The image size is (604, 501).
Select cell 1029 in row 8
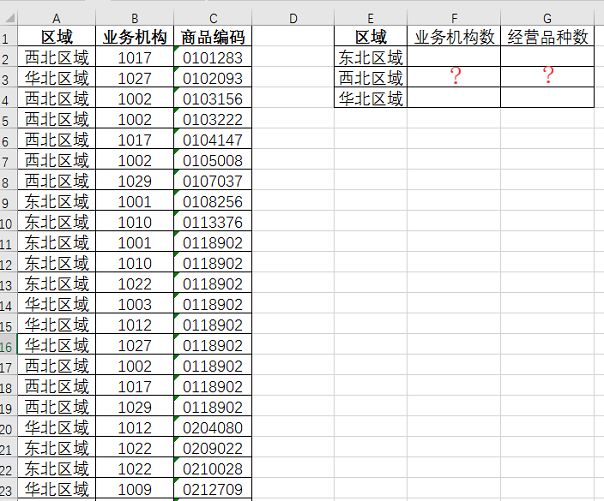coord(134,181)
